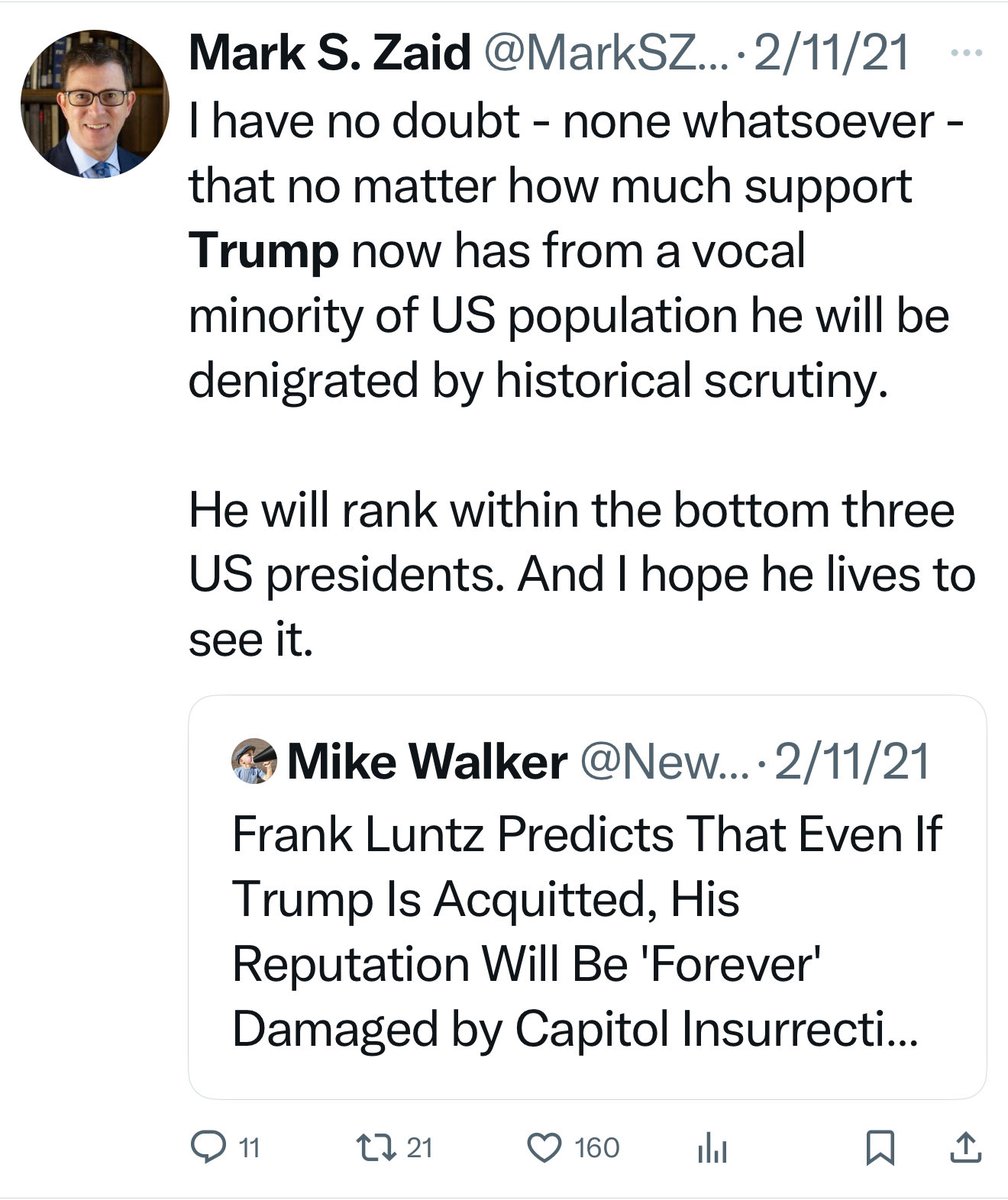View the 160 likes count
This screenshot has width=1008, height=1200.
(x=598, y=1148)
